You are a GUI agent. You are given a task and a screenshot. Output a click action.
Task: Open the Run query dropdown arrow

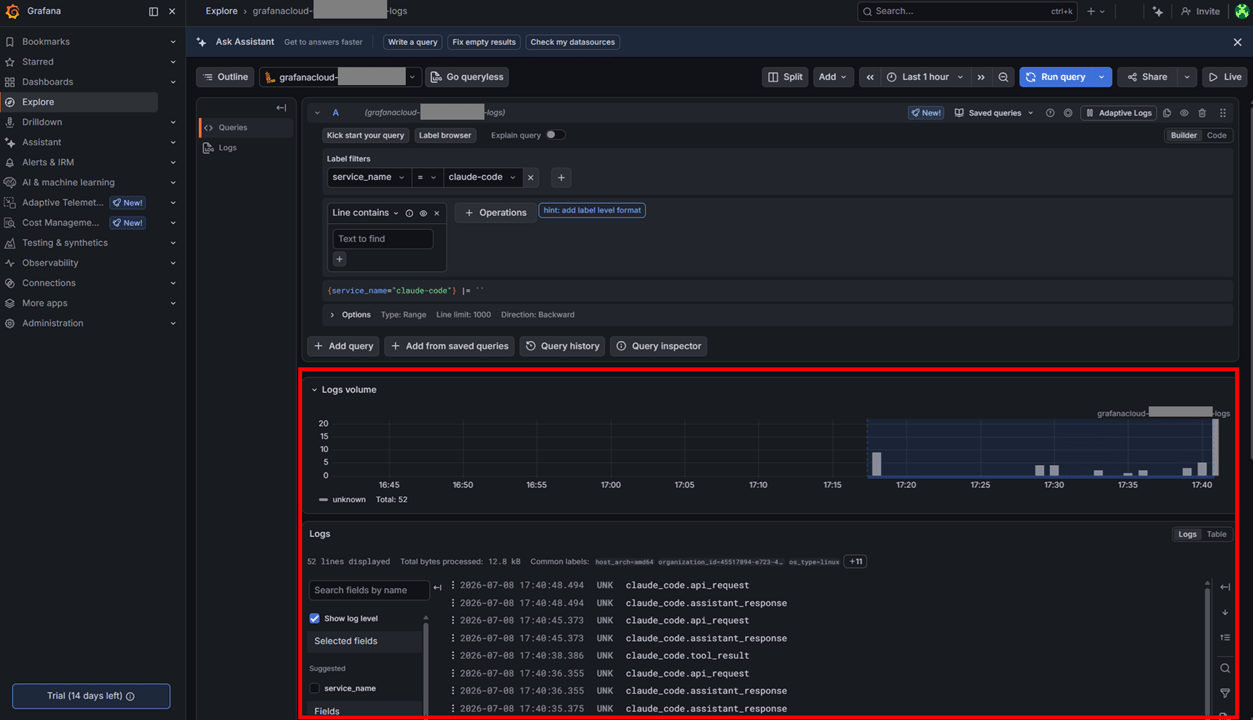tap(1101, 77)
